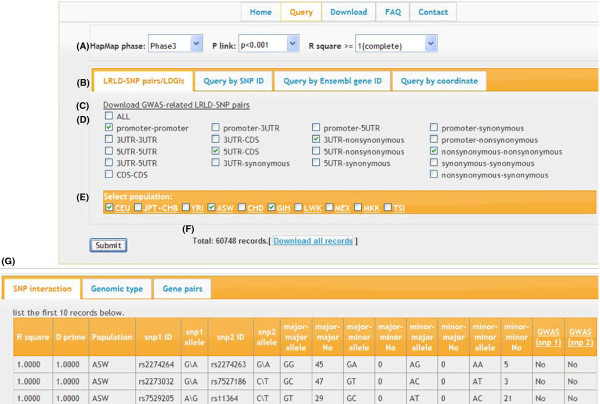
Task: Open the HapMap phase dropdown
Action: click(174, 45)
